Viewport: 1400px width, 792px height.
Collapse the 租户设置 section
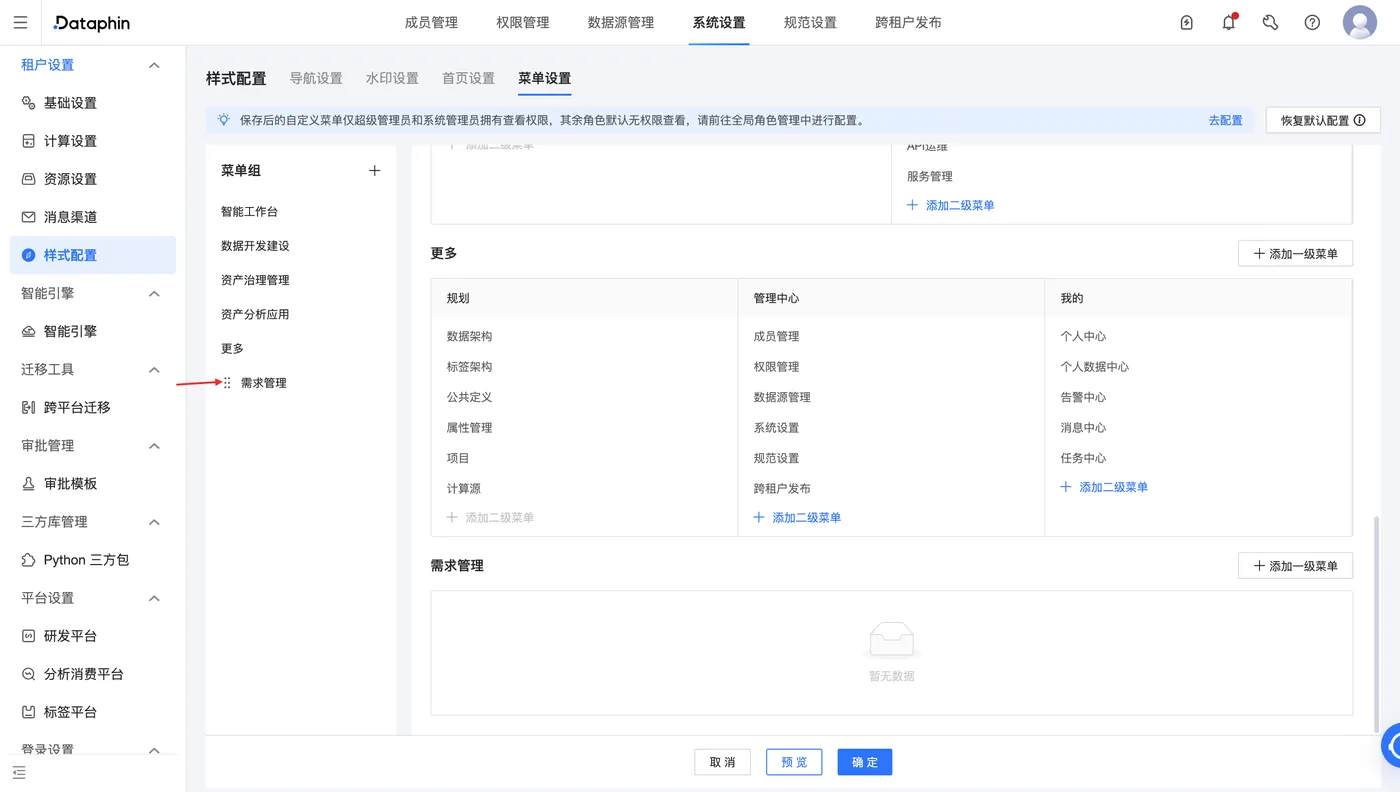pos(154,65)
